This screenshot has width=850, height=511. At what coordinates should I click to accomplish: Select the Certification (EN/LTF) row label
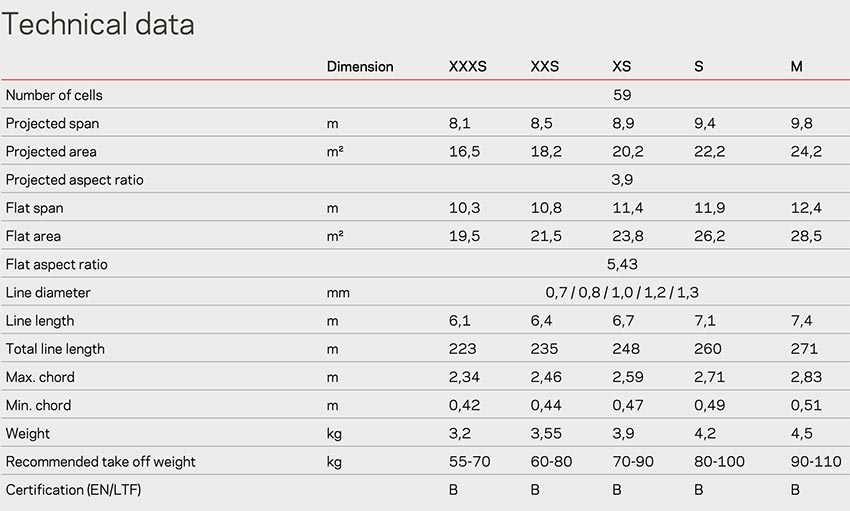[73, 490]
